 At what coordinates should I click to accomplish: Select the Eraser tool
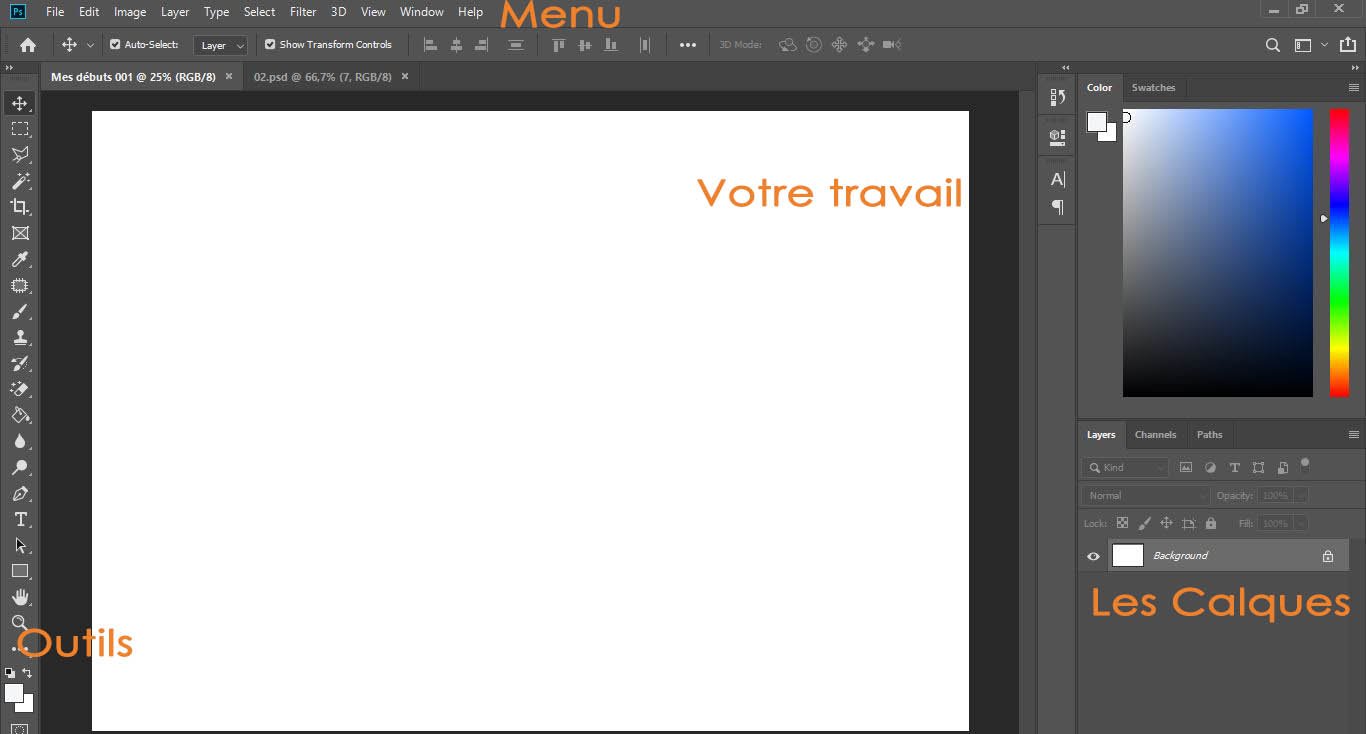coord(20,390)
